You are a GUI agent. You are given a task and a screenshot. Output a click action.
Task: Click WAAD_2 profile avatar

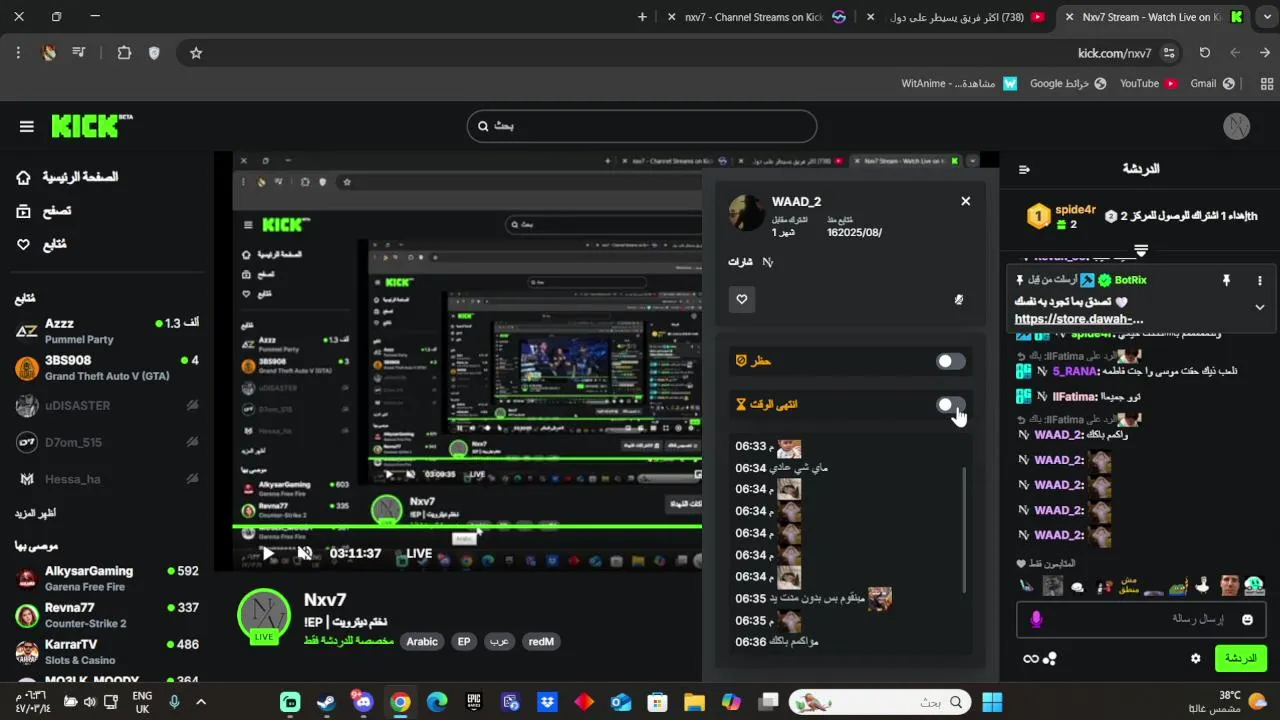[x=746, y=212]
